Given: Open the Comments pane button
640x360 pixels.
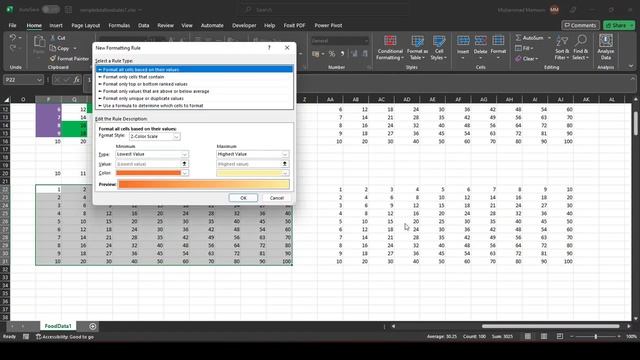Looking at the screenshot, I should (x=580, y=25).
